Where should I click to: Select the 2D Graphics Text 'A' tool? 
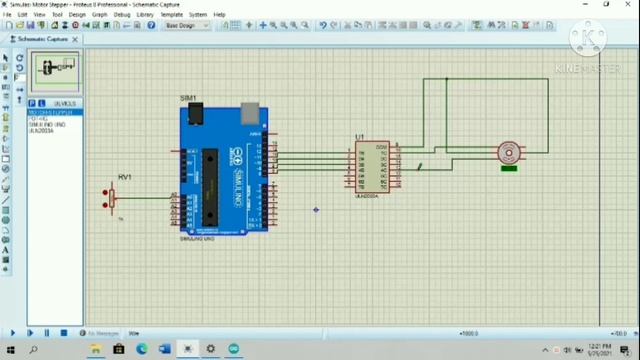click(x=5, y=250)
